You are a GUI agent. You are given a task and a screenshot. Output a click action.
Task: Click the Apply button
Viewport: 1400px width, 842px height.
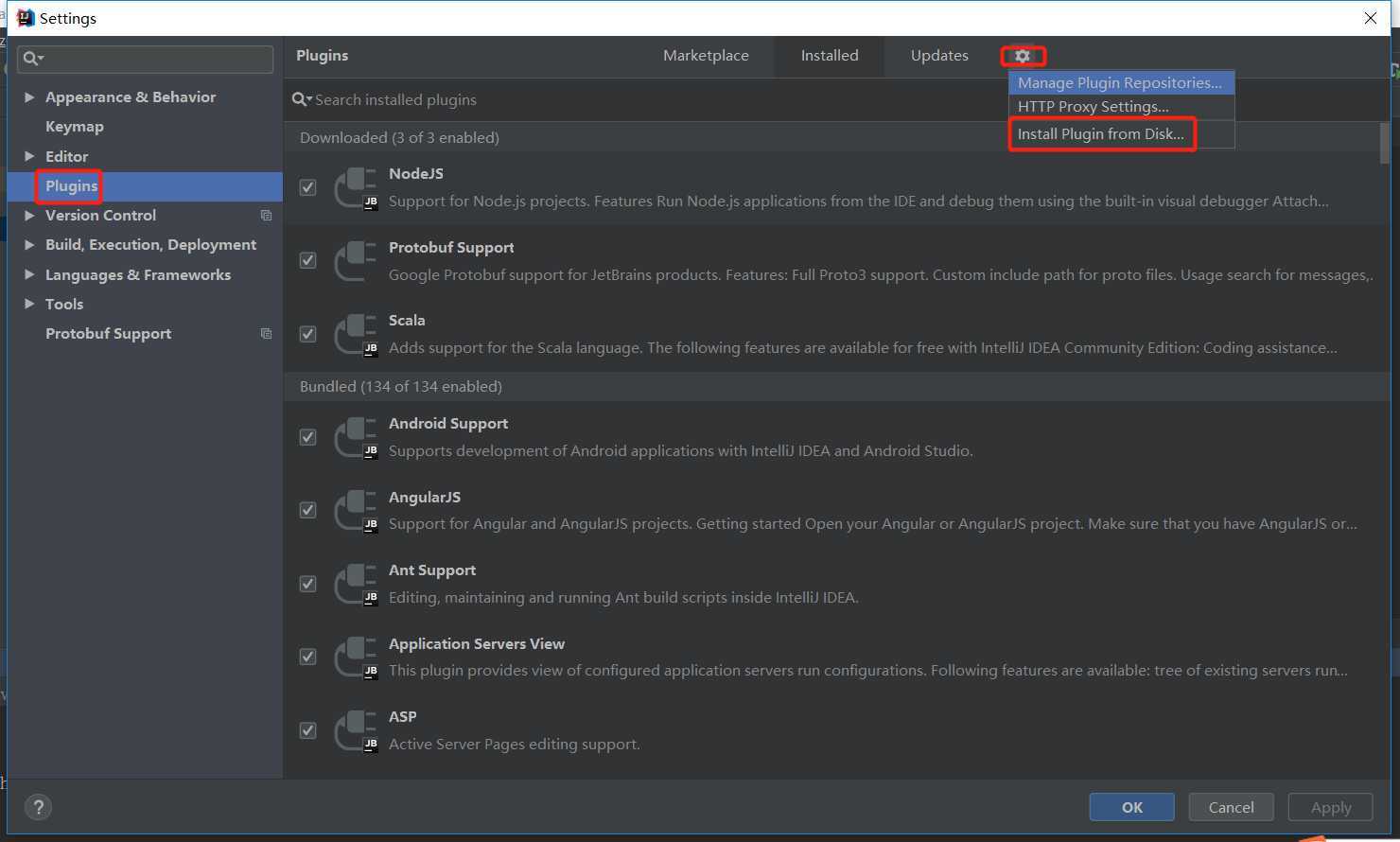1331,807
